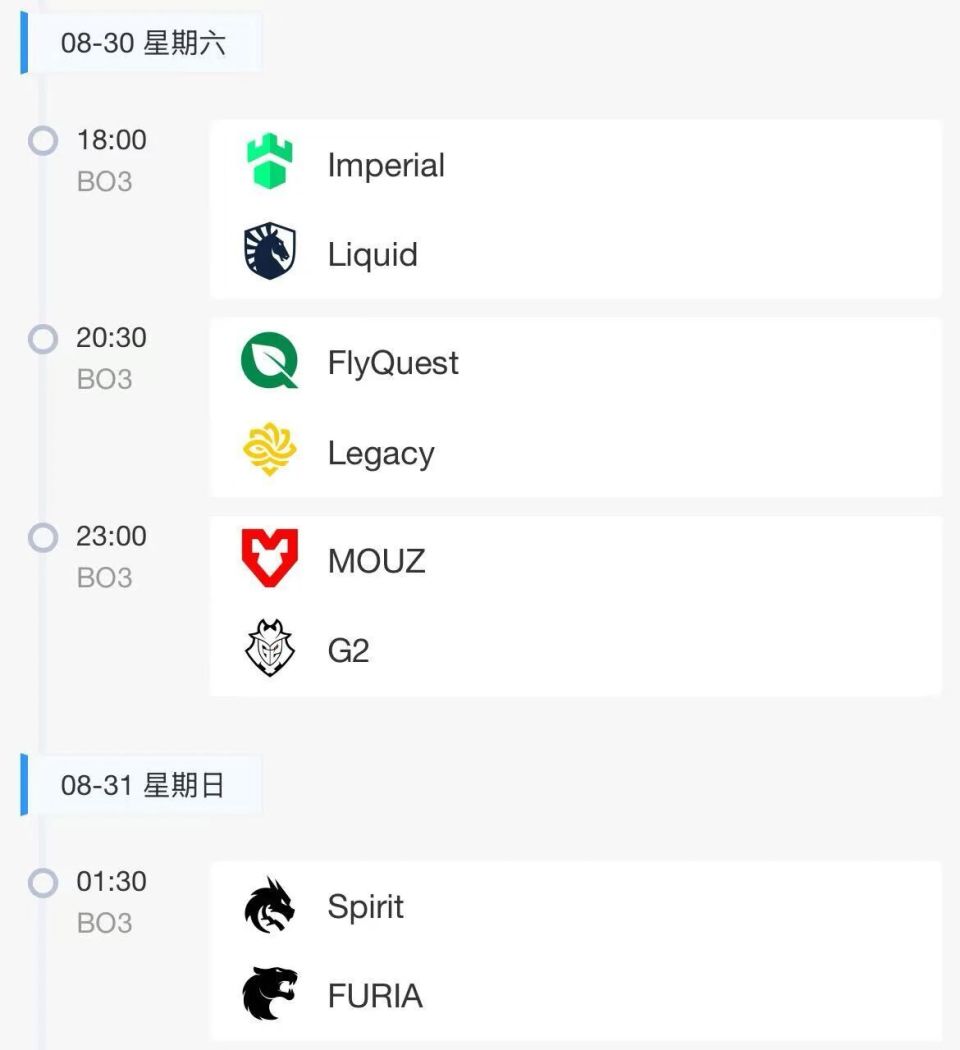Click the 18:00 match time label

click(x=111, y=140)
